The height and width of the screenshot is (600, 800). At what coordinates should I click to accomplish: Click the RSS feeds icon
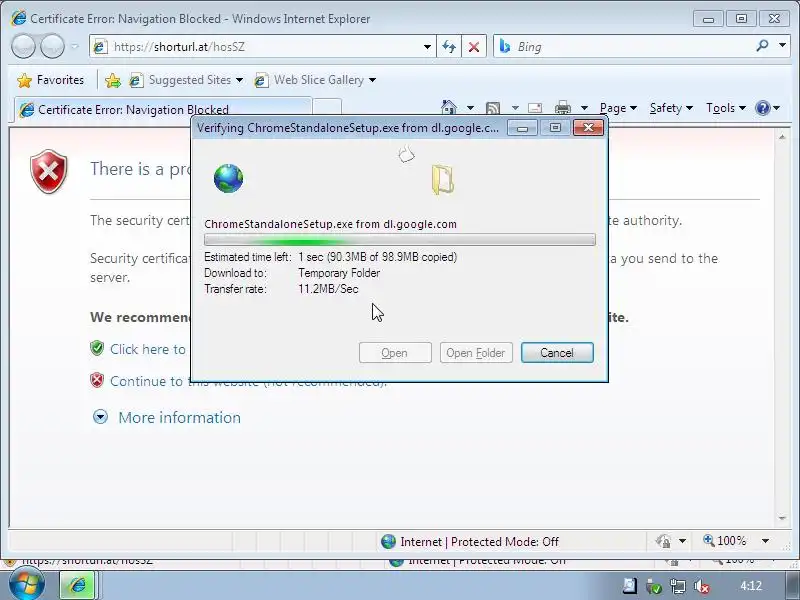point(493,108)
